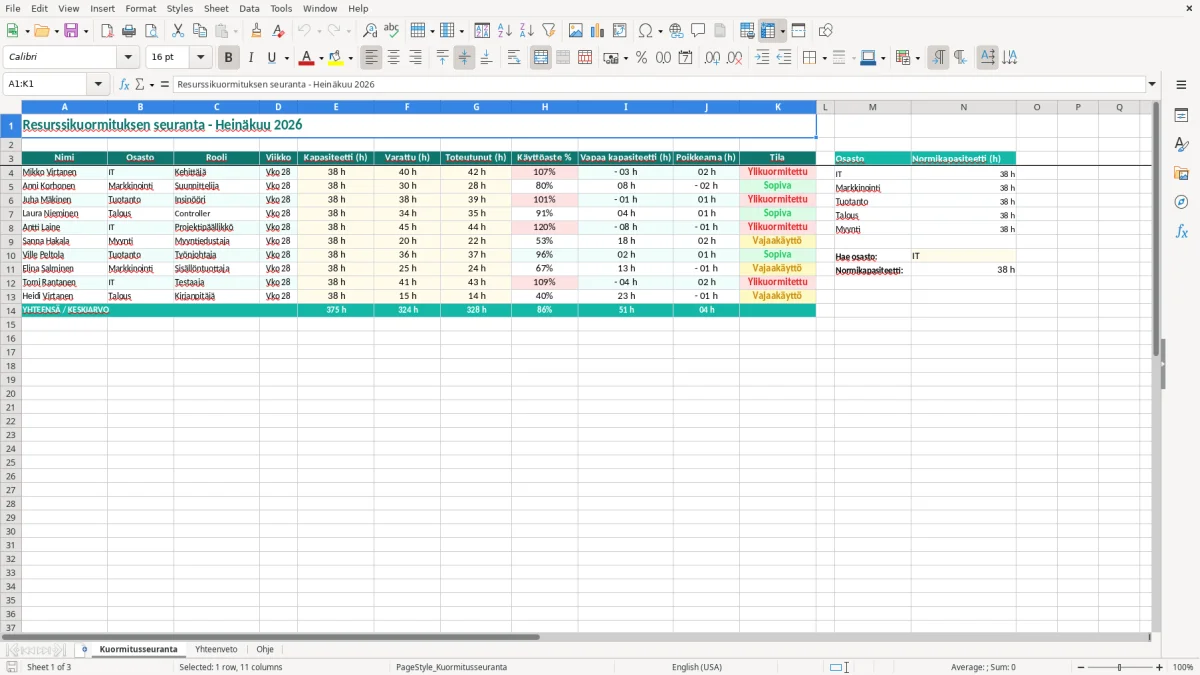Viewport: 1200px width, 675px height.
Task: Click the formula input line
Action: tap(659, 84)
